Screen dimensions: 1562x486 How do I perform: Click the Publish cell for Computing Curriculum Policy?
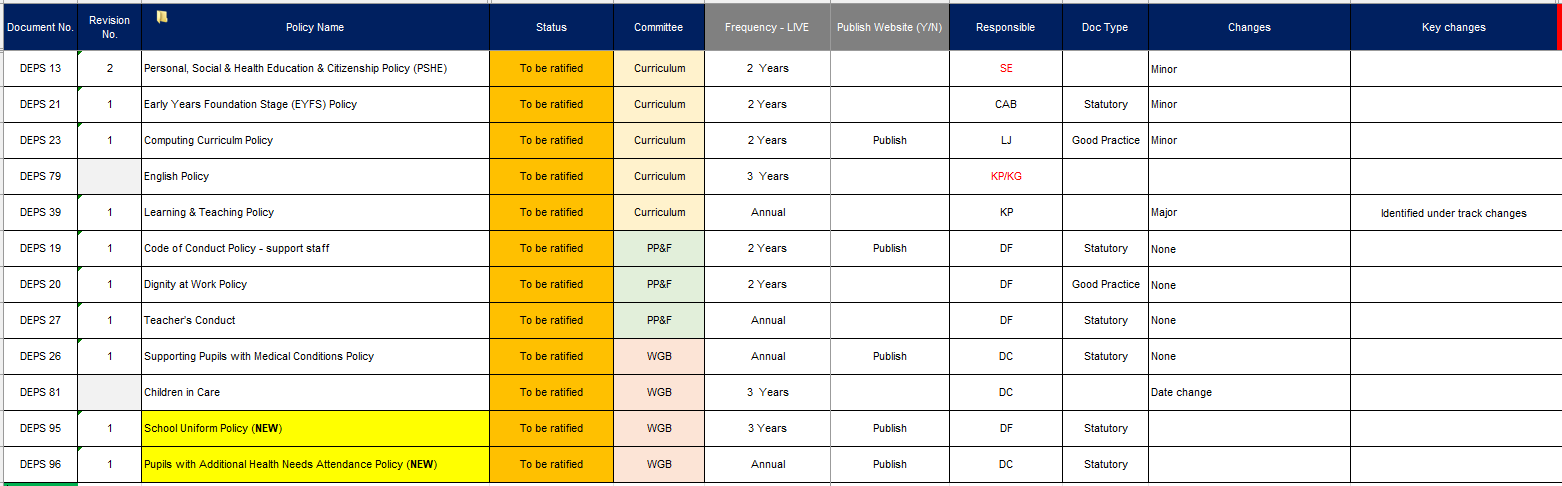pos(889,141)
